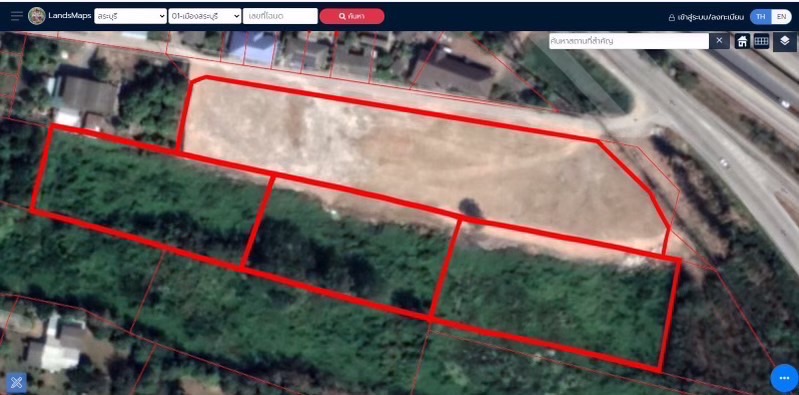Select the bare-soil land parcel
799x395 pixels.
click(423, 163)
